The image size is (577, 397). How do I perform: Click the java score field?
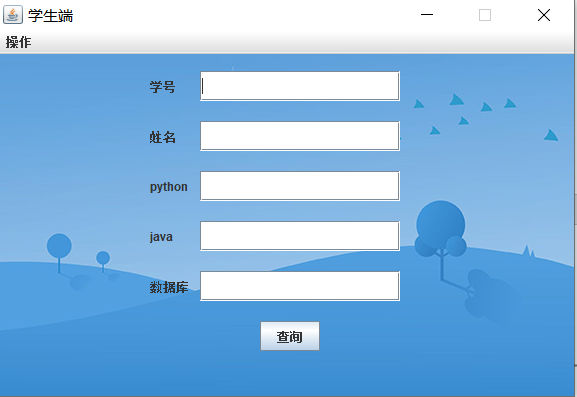pos(300,236)
